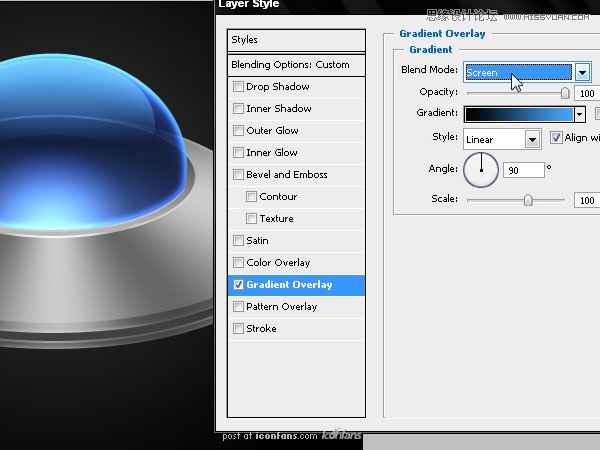This screenshot has height=450, width=600.
Task: Open the Outer Glow settings
Action: pyautogui.click(x=272, y=130)
